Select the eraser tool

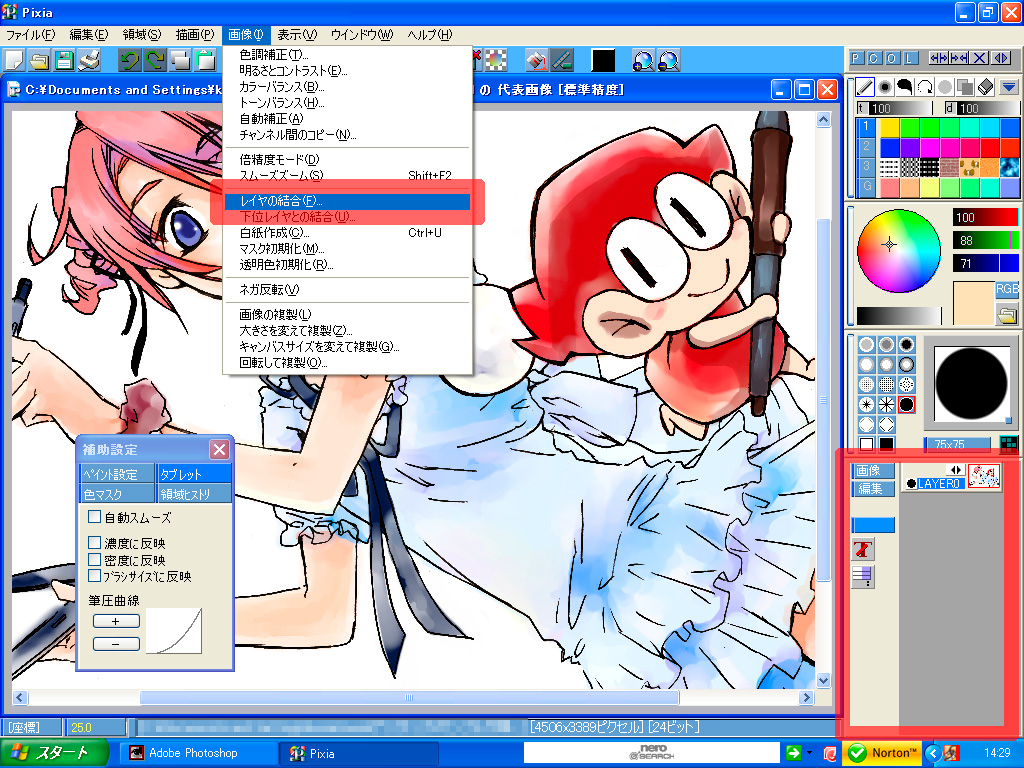click(x=985, y=87)
